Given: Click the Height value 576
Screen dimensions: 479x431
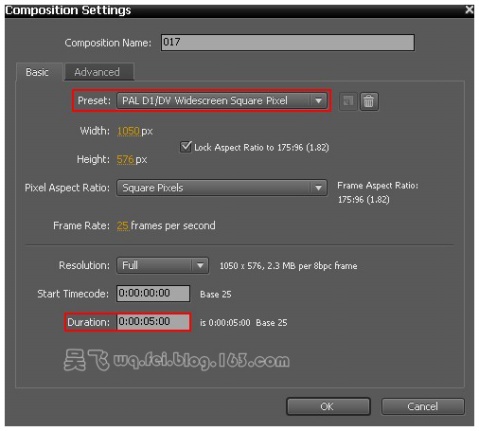Looking at the screenshot, I should 125,159.
